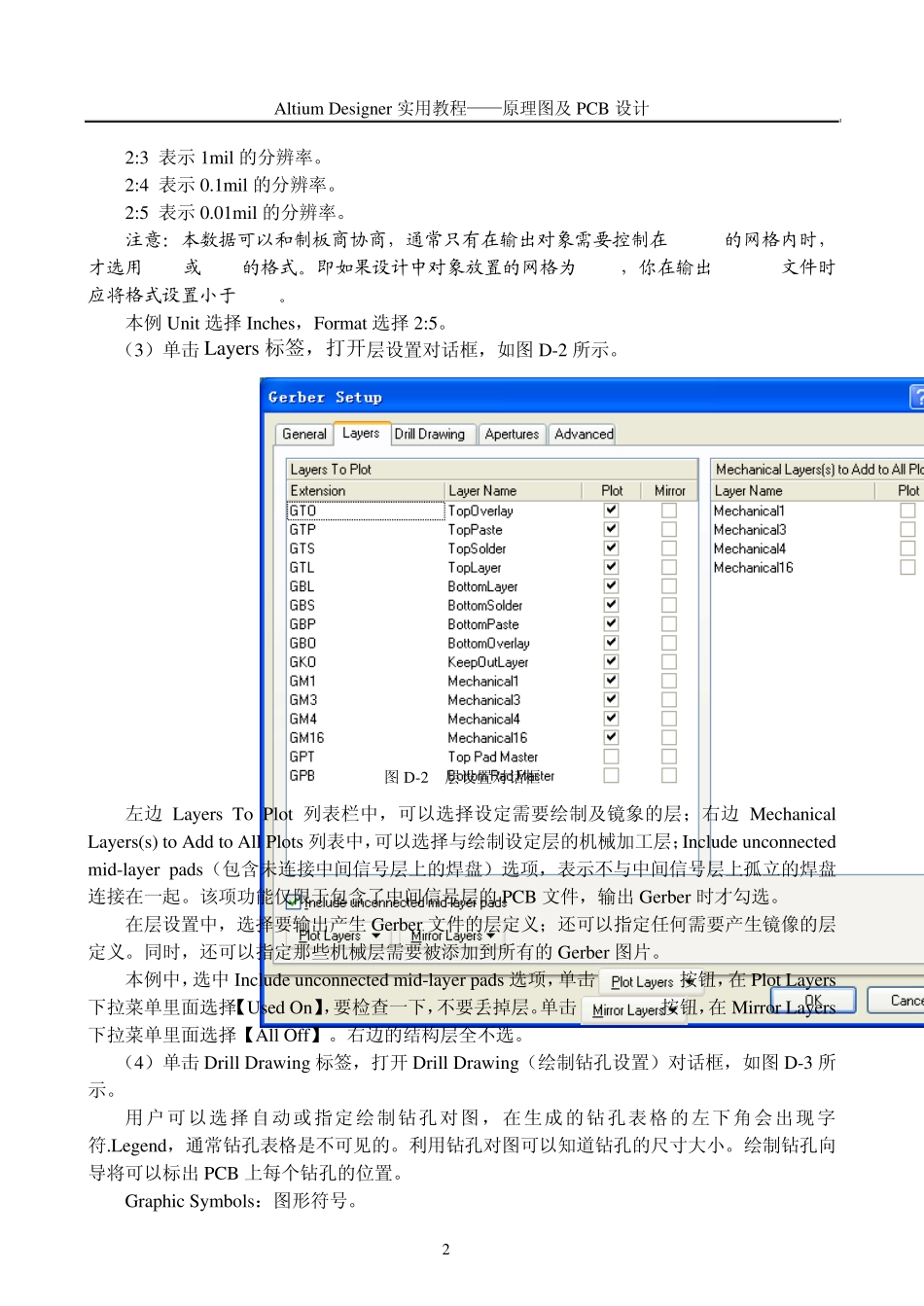Toggle Plot checkbox for KeepOutLayer
The image size is (924, 1306).
click(x=611, y=661)
